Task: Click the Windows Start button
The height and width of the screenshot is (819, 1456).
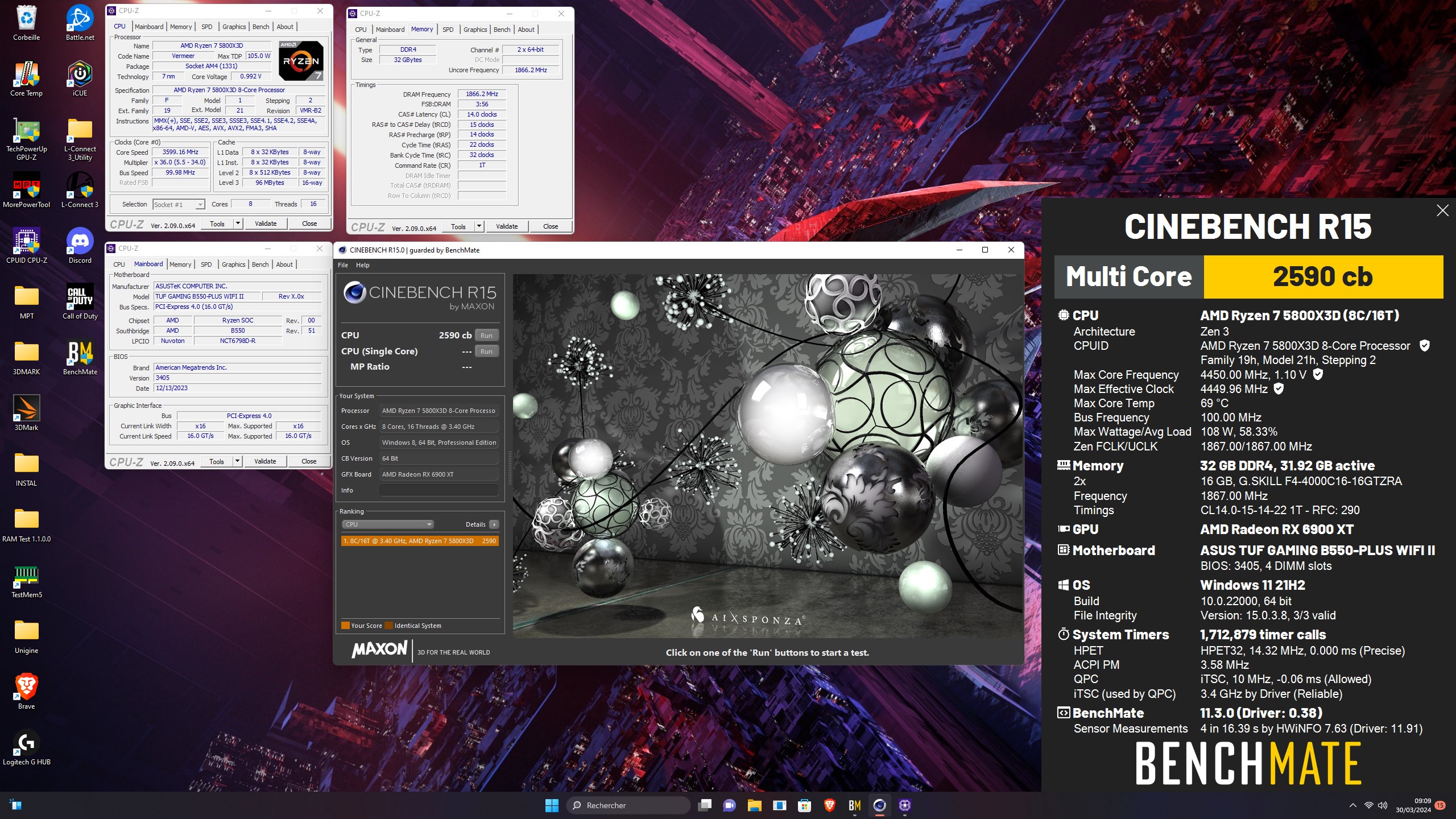Action: pyautogui.click(x=552, y=805)
